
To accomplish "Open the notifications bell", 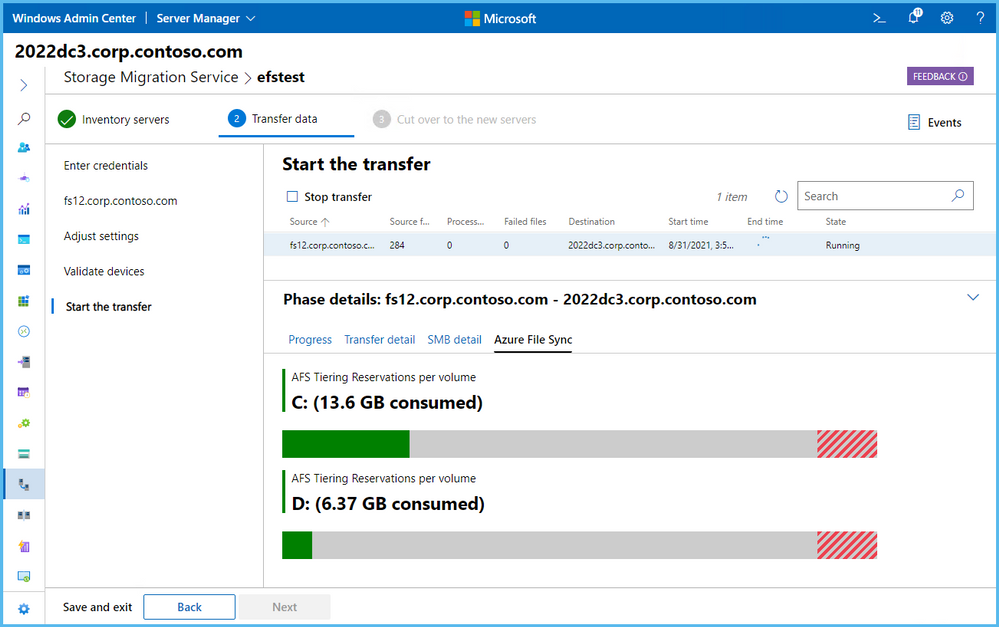I will 913,18.
